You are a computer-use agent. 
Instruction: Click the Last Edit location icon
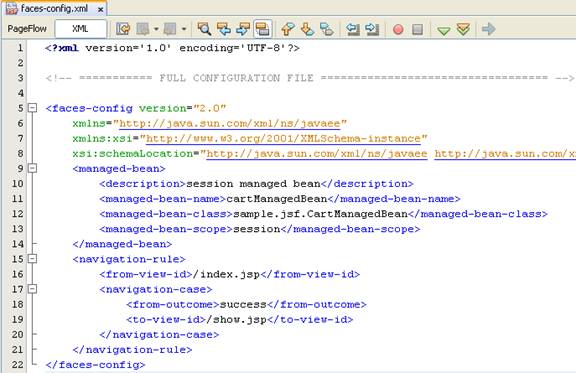coord(123,29)
